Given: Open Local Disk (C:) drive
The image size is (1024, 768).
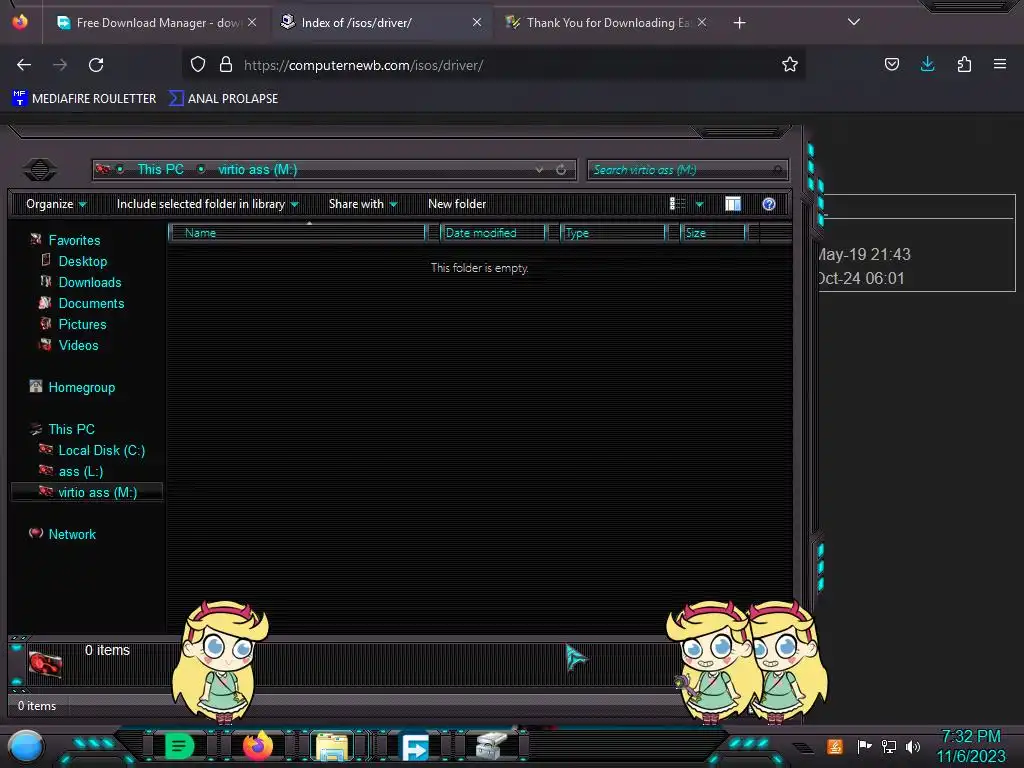Looking at the screenshot, I should (101, 450).
